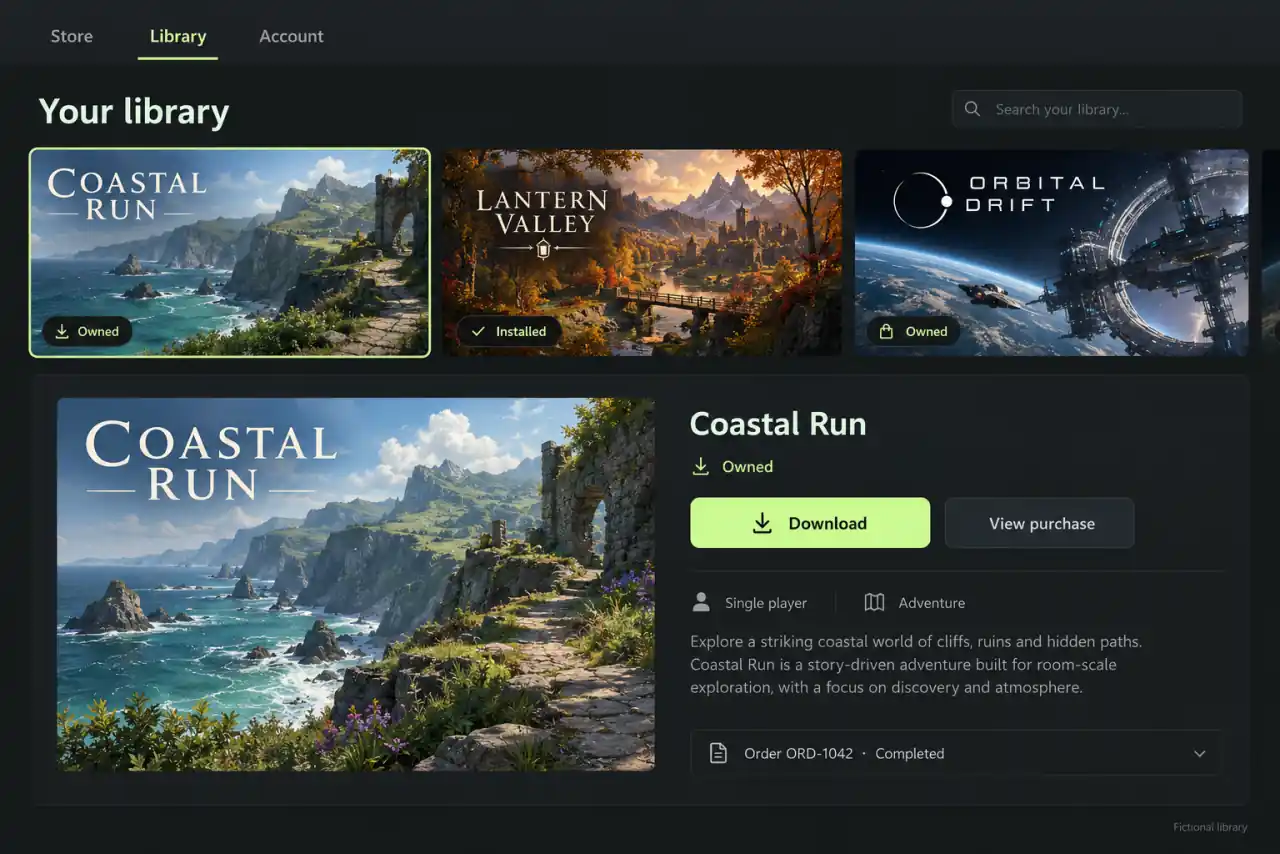
Task: Click the download icon beside Owned status
Action: [701, 467]
